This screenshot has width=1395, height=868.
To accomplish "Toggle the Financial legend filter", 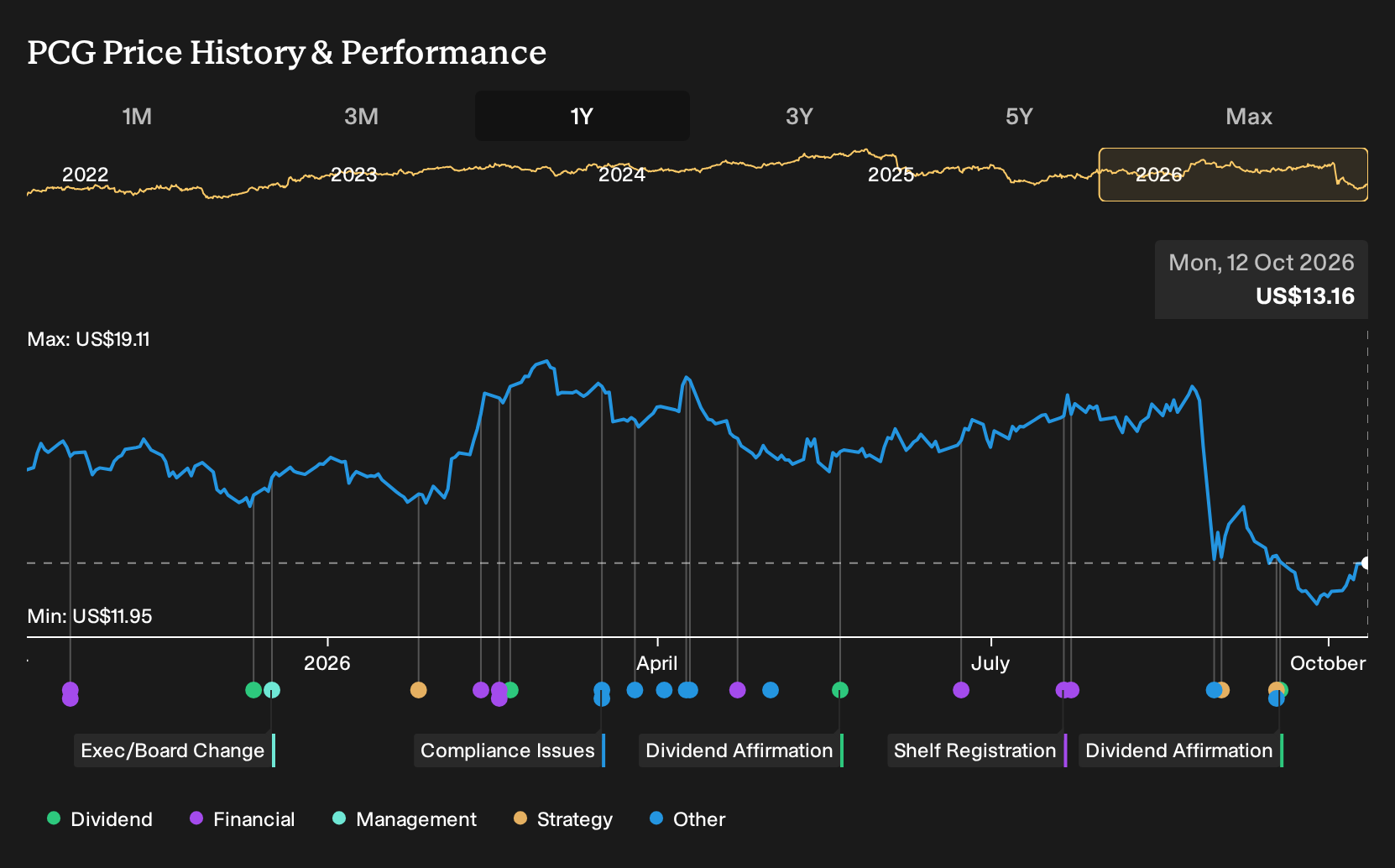I will [x=242, y=819].
